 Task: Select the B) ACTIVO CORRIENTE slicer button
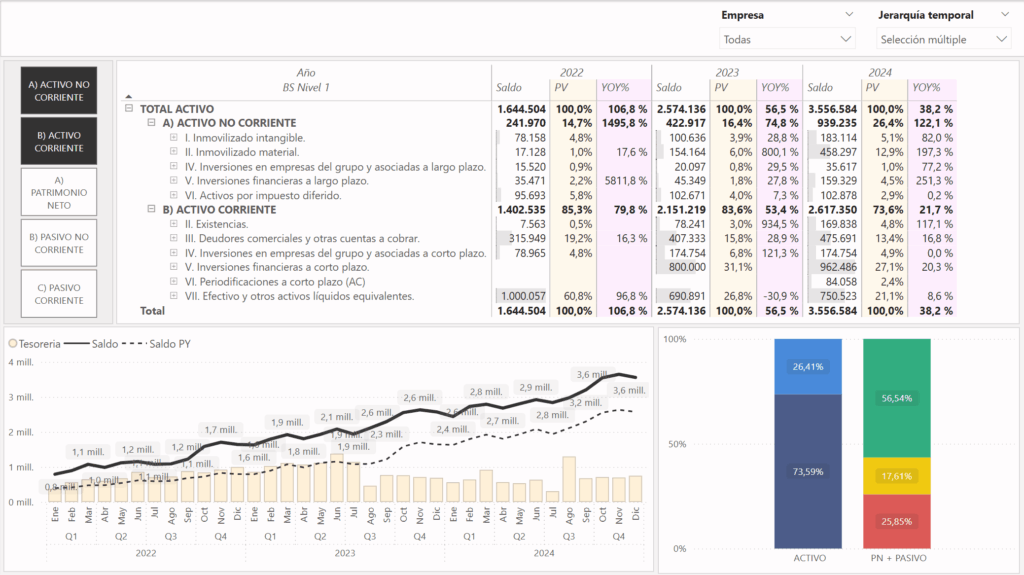(x=59, y=141)
